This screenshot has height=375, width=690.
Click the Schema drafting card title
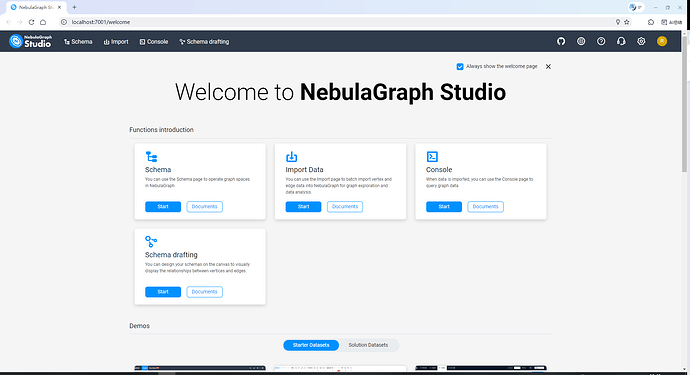pyautogui.click(x=171, y=255)
